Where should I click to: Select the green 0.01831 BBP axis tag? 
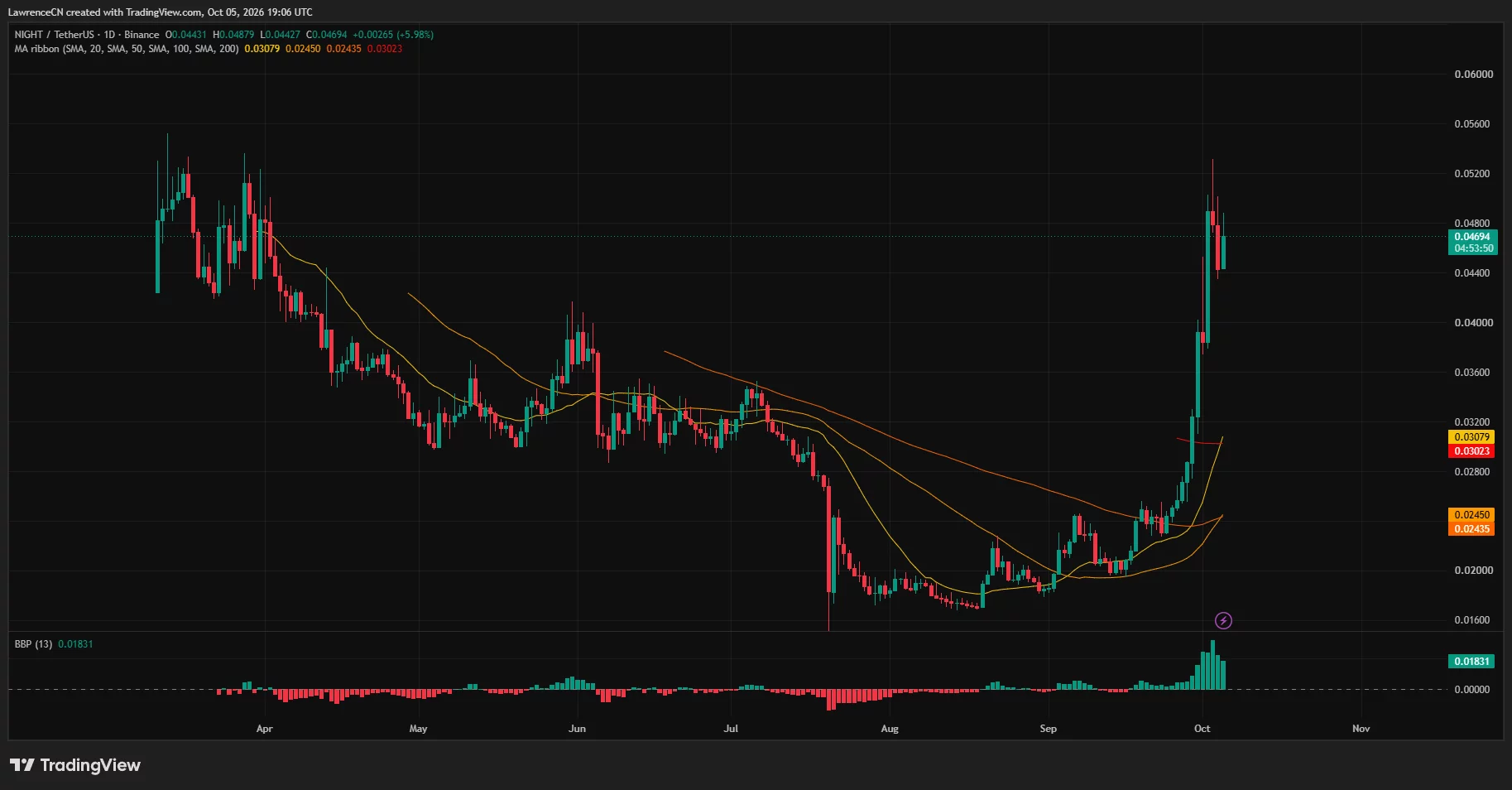(1471, 662)
